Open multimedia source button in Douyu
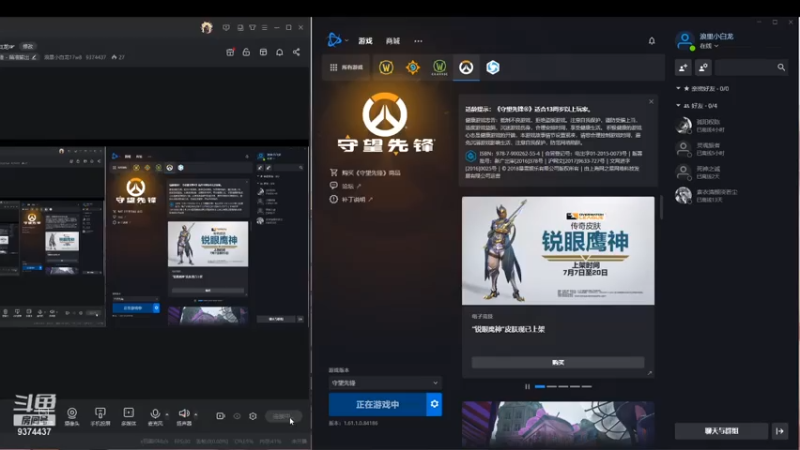The width and height of the screenshot is (800, 450). pos(129,416)
